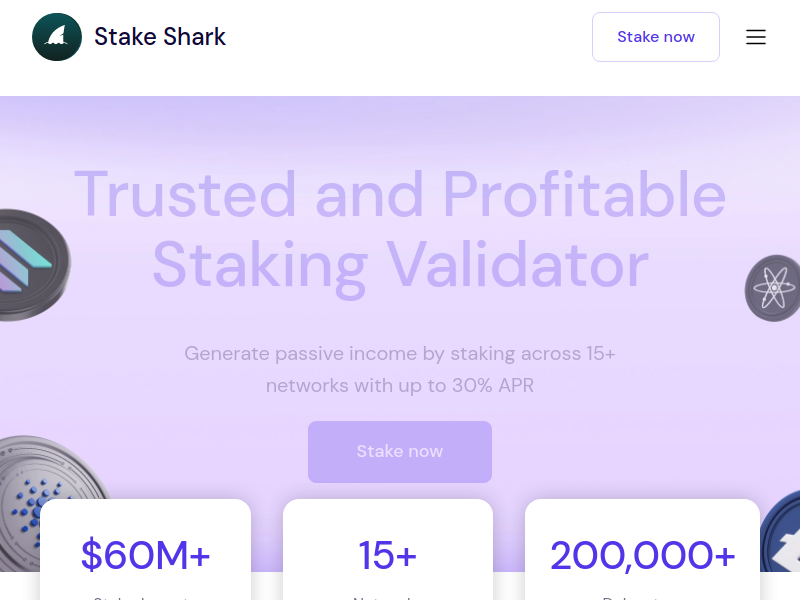Click the cut-off caption below 200,000+

(642, 597)
